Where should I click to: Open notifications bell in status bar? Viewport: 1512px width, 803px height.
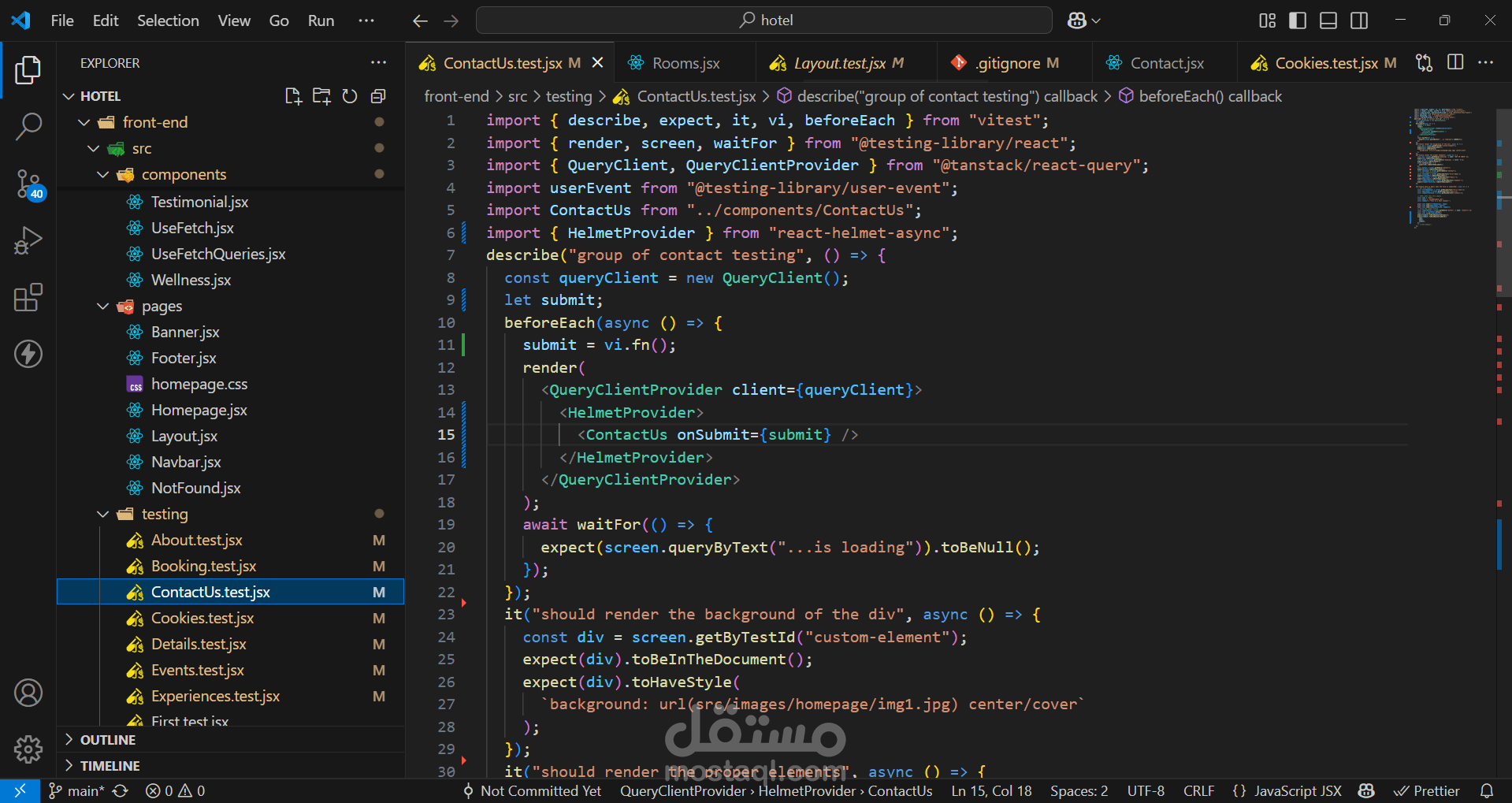tap(1487, 790)
